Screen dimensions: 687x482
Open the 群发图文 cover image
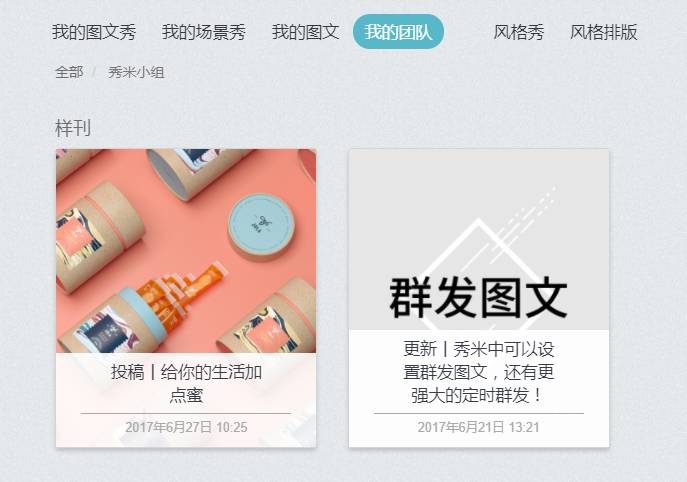(479, 240)
